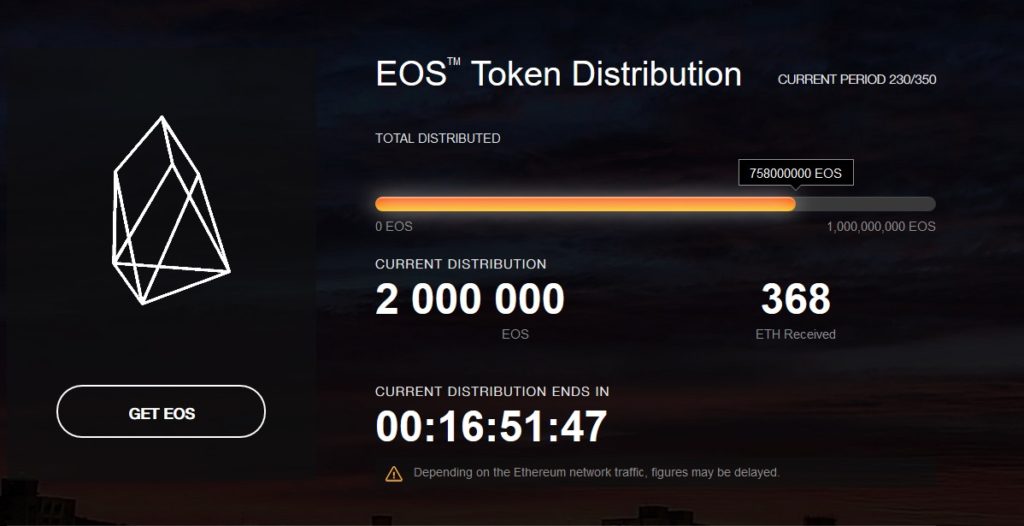The image size is (1024, 526).
Task: Click the Ethereum network traffic delay notice
Action: pos(596,472)
